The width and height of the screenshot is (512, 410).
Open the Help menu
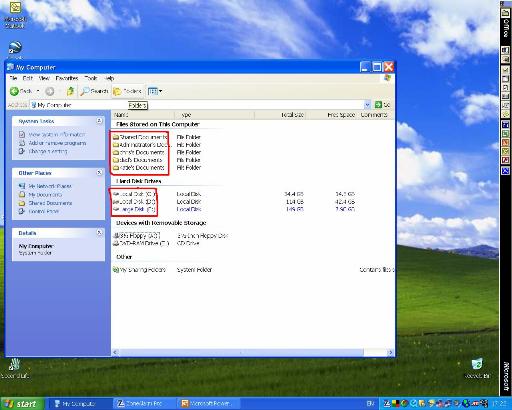pos(109,78)
